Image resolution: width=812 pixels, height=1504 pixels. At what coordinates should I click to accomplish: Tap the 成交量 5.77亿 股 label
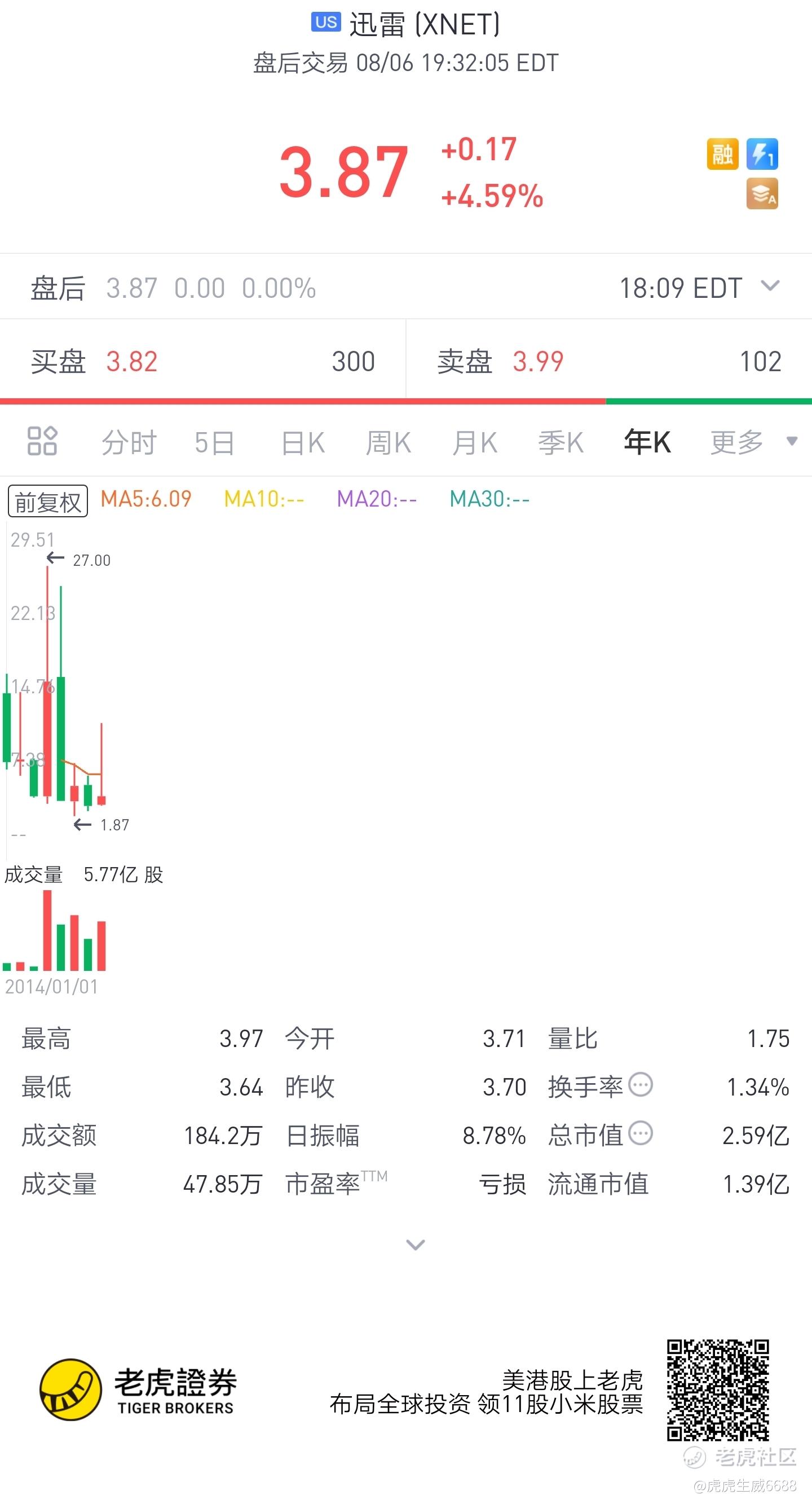83,874
